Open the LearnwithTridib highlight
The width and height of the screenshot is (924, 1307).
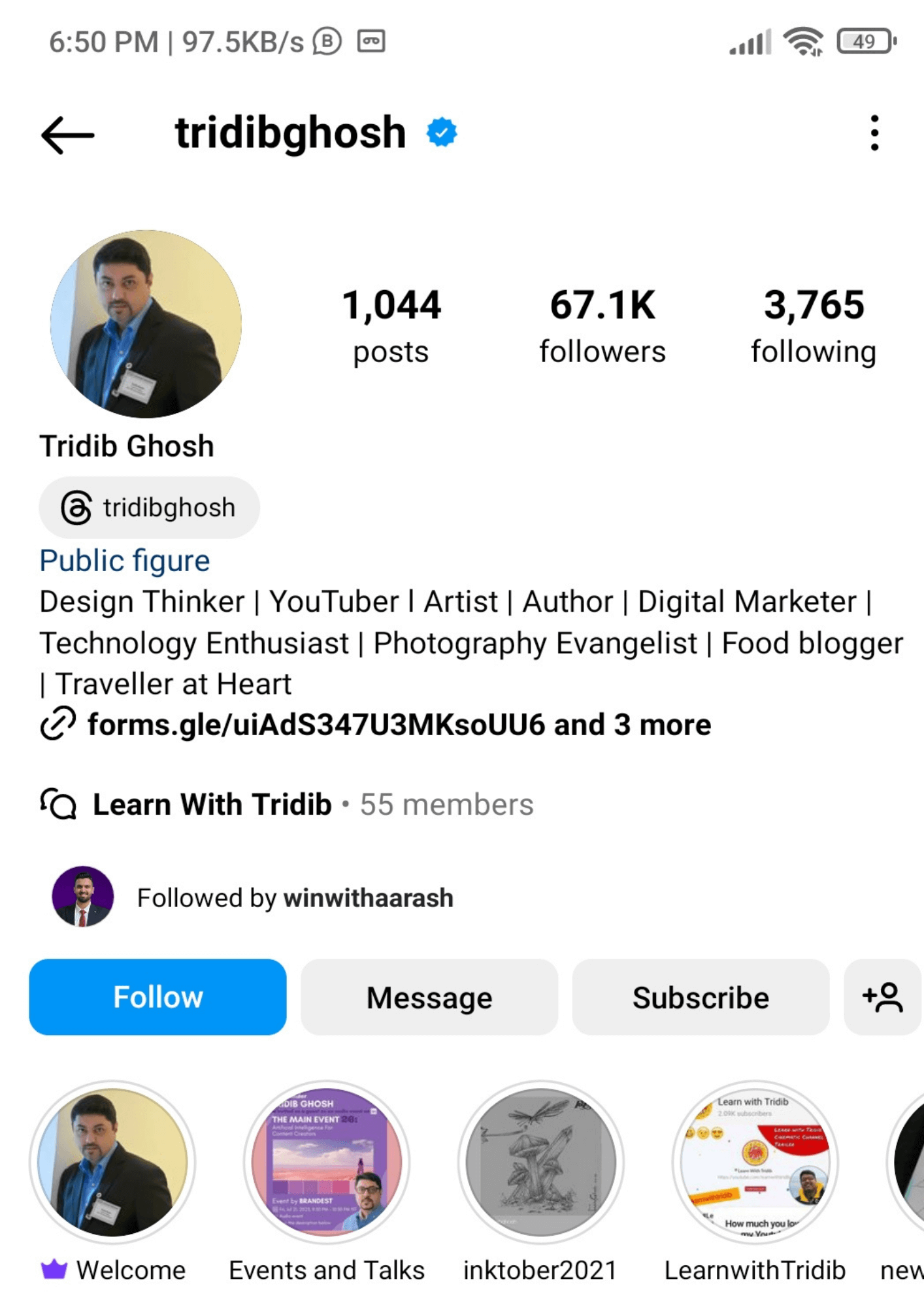755,1163
